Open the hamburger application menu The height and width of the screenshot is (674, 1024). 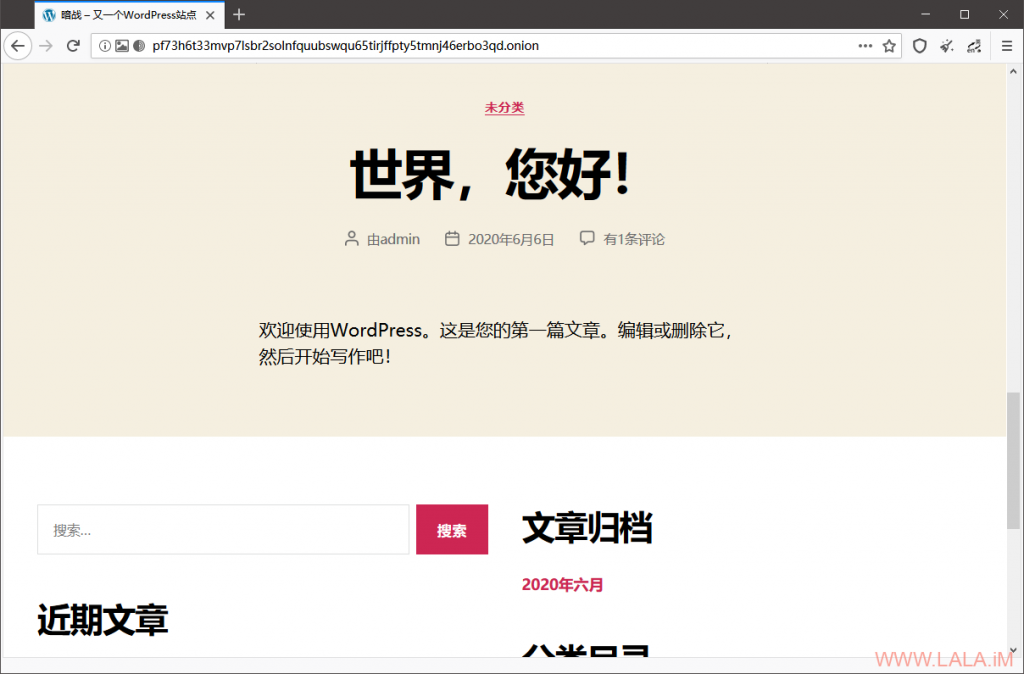1007,46
